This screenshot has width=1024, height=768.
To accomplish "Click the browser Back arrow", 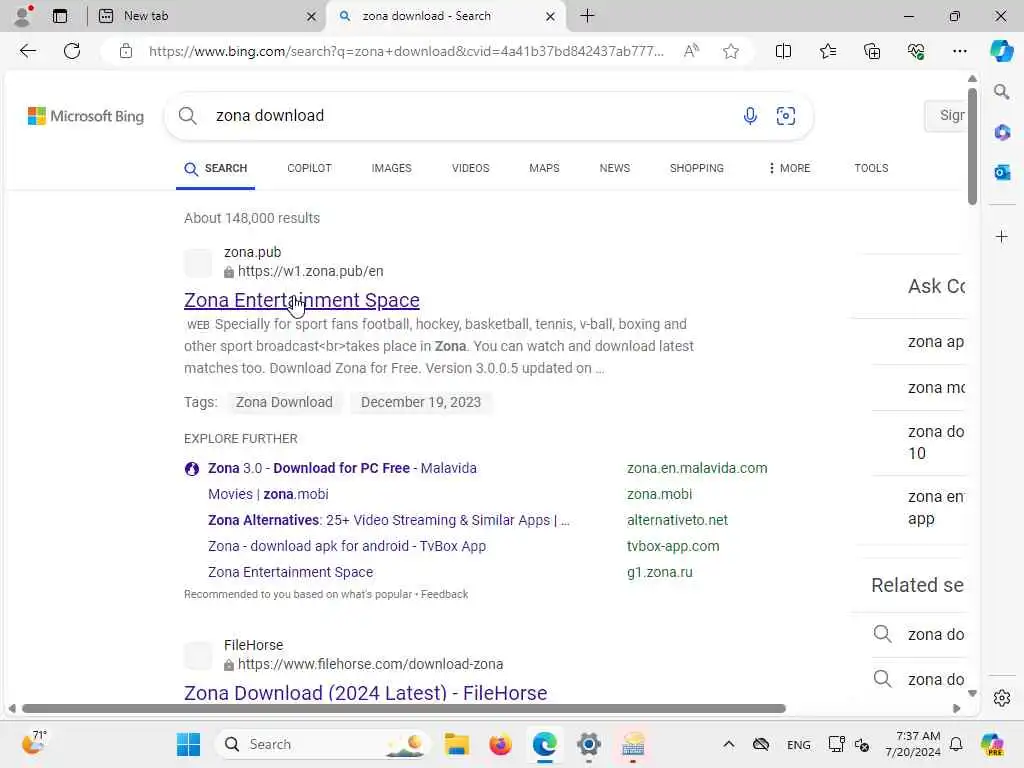I will (27, 51).
